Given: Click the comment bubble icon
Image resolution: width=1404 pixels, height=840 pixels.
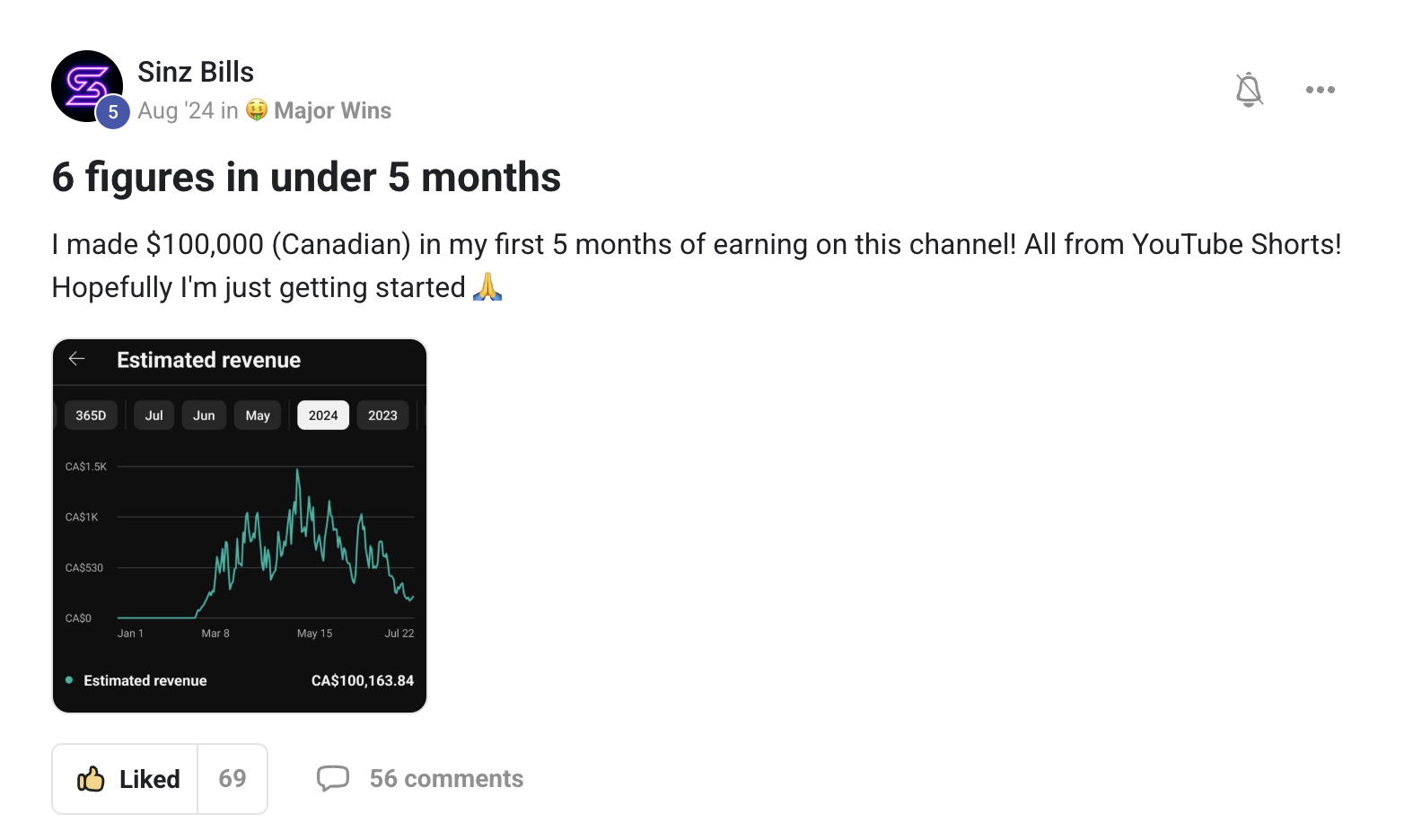Looking at the screenshot, I should (x=332, y=778).
